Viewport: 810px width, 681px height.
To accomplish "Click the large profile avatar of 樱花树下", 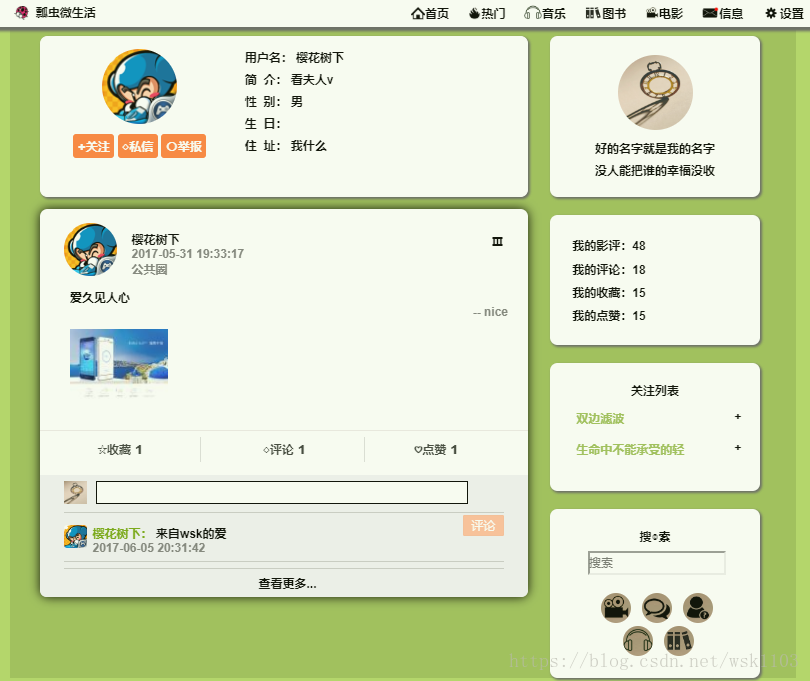I will 139,86.
